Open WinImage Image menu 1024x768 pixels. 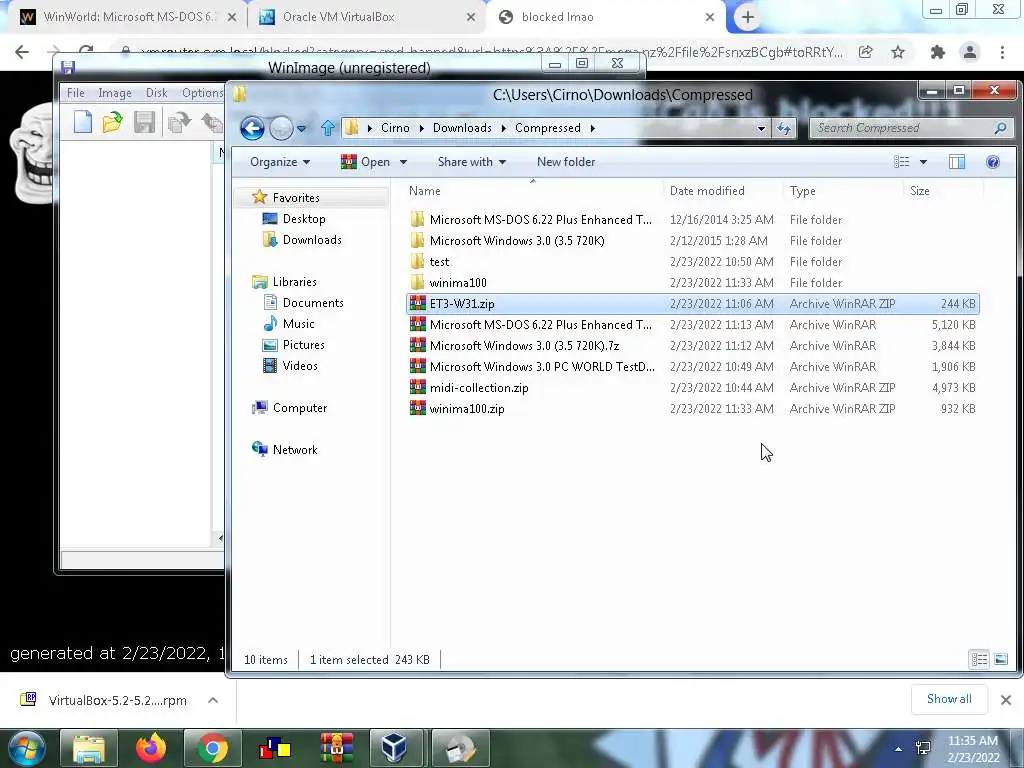pyautogui.click(x=115, y=93)
